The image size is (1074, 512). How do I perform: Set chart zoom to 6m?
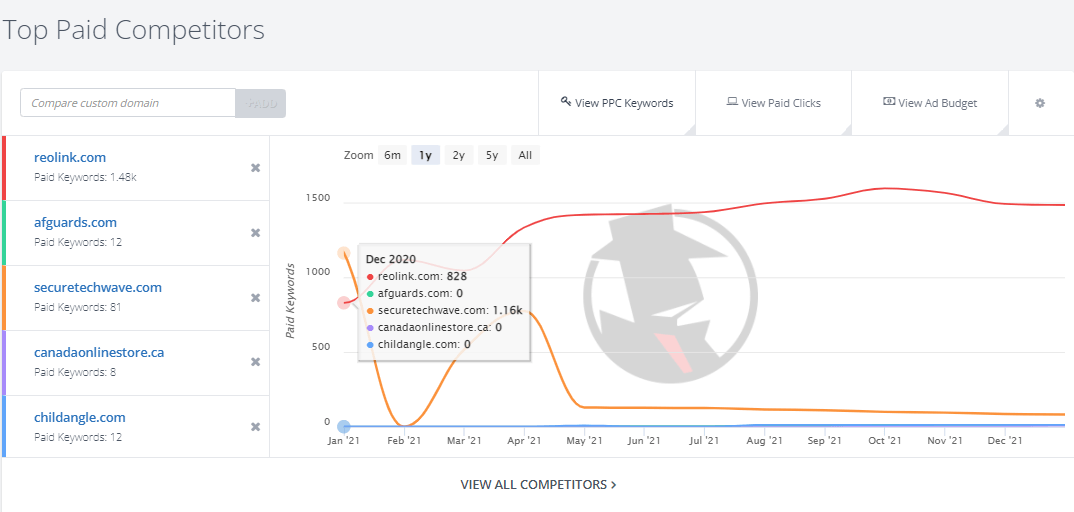point(392,155)
